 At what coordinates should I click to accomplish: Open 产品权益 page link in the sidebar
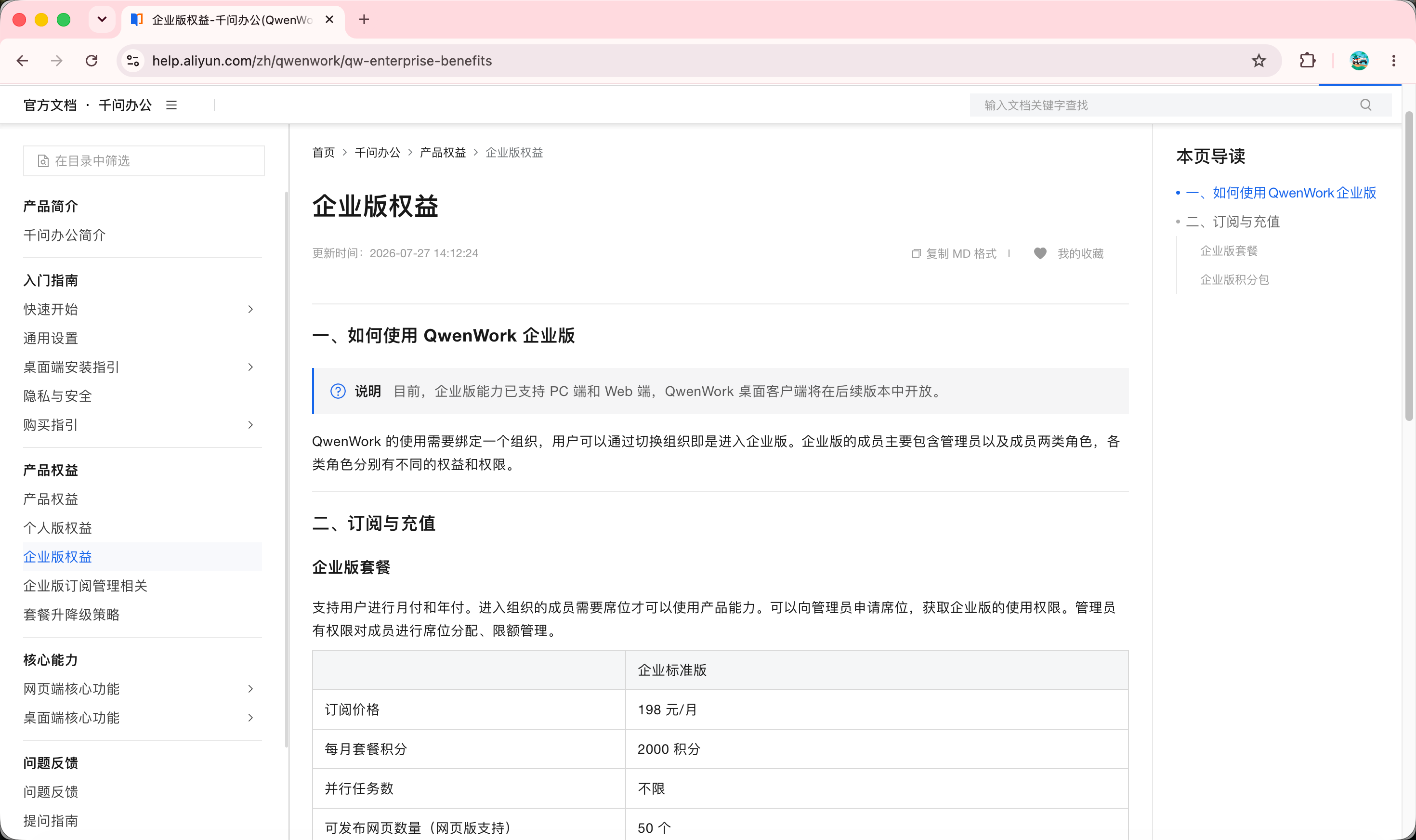coord(51,499)
